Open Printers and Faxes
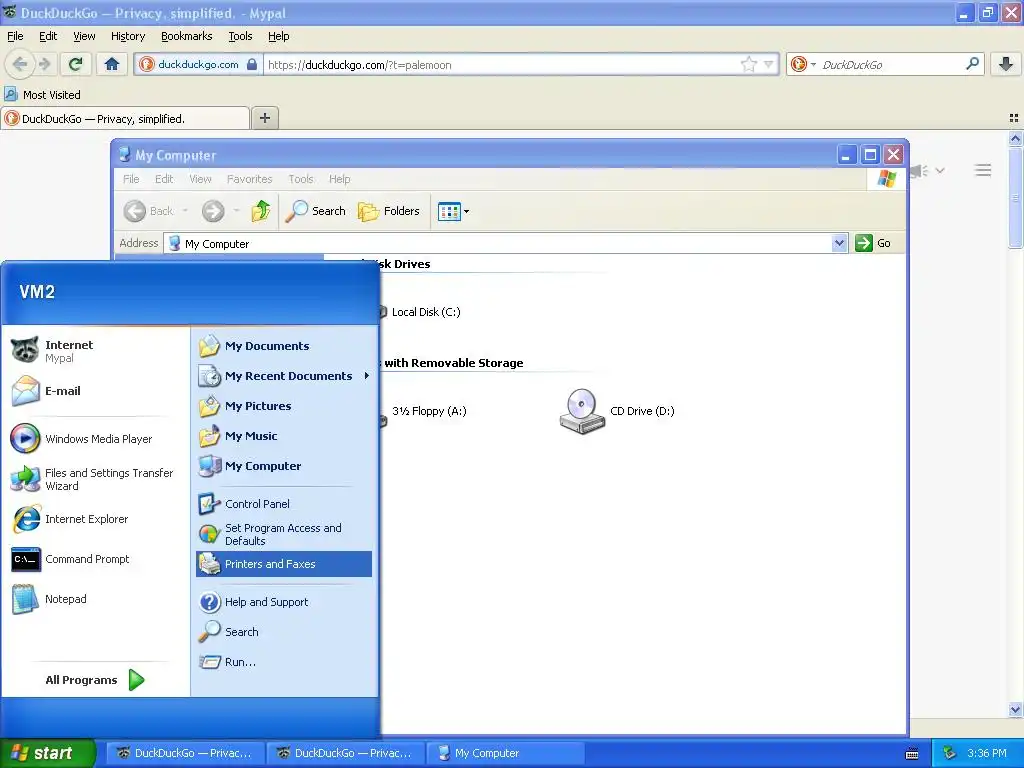 (283, 564)
